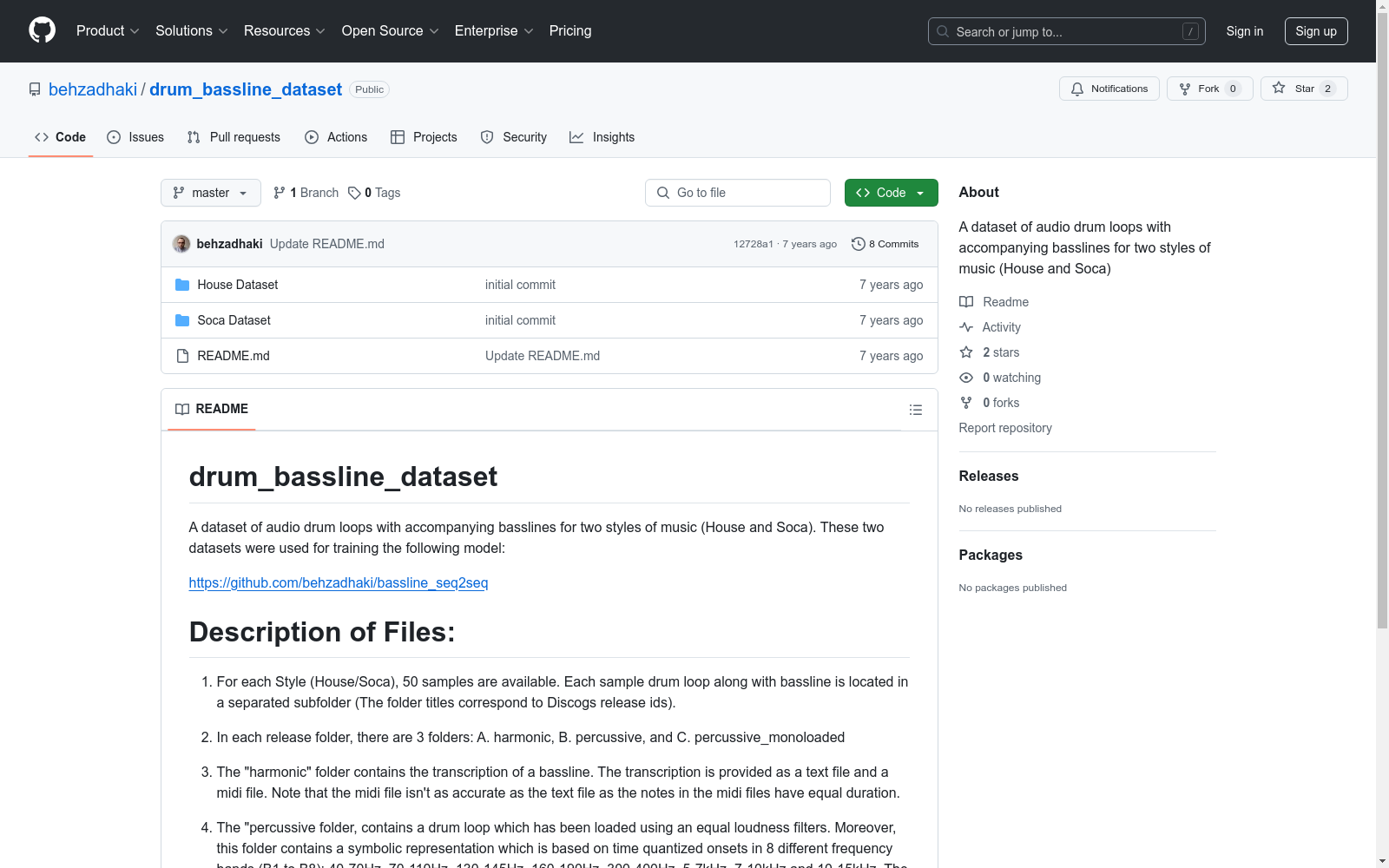The image size is (1389, 868).
Task: Open the Projects tab
Action: pyautogui.click(x=424, y=137)
